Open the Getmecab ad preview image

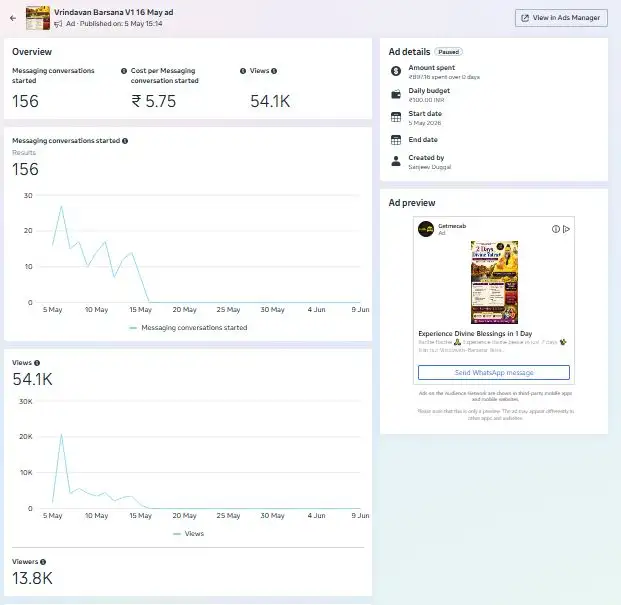494,282
